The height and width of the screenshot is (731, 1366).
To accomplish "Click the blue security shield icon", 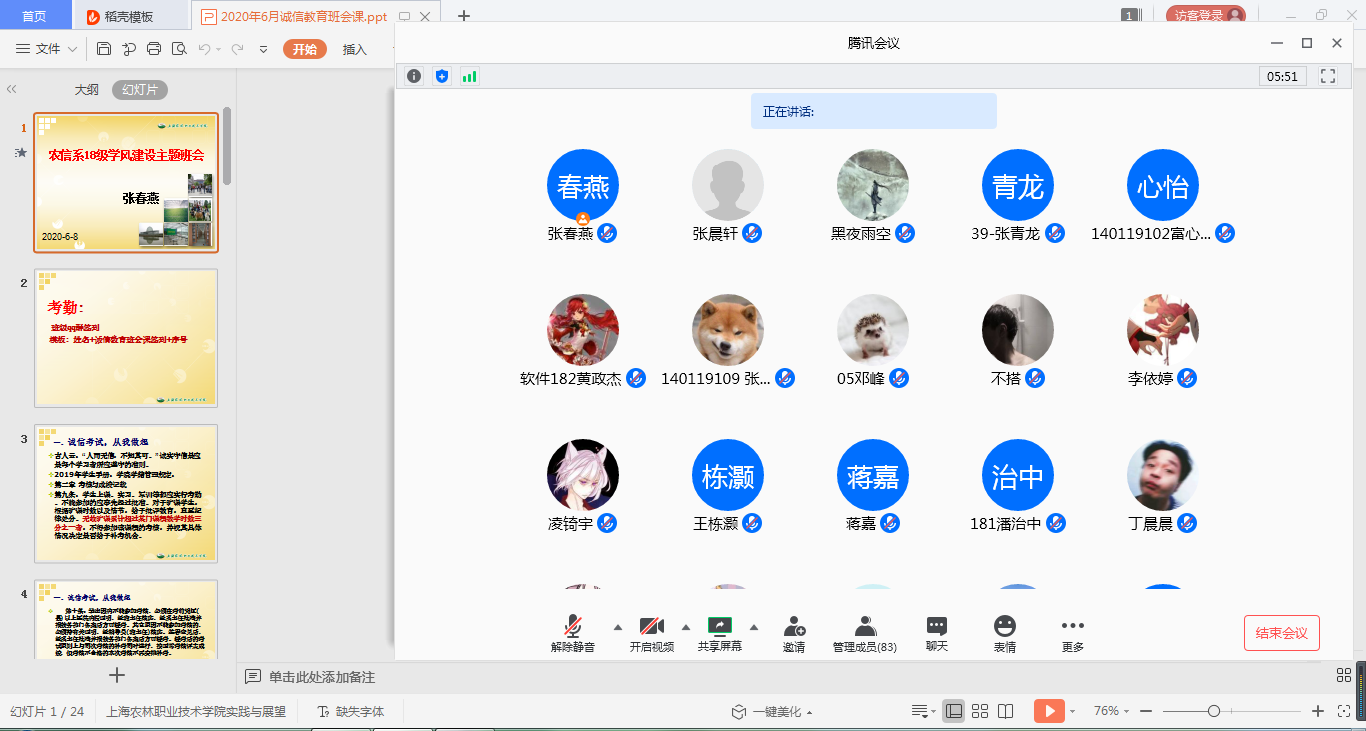I will click(x=442, y=76).
